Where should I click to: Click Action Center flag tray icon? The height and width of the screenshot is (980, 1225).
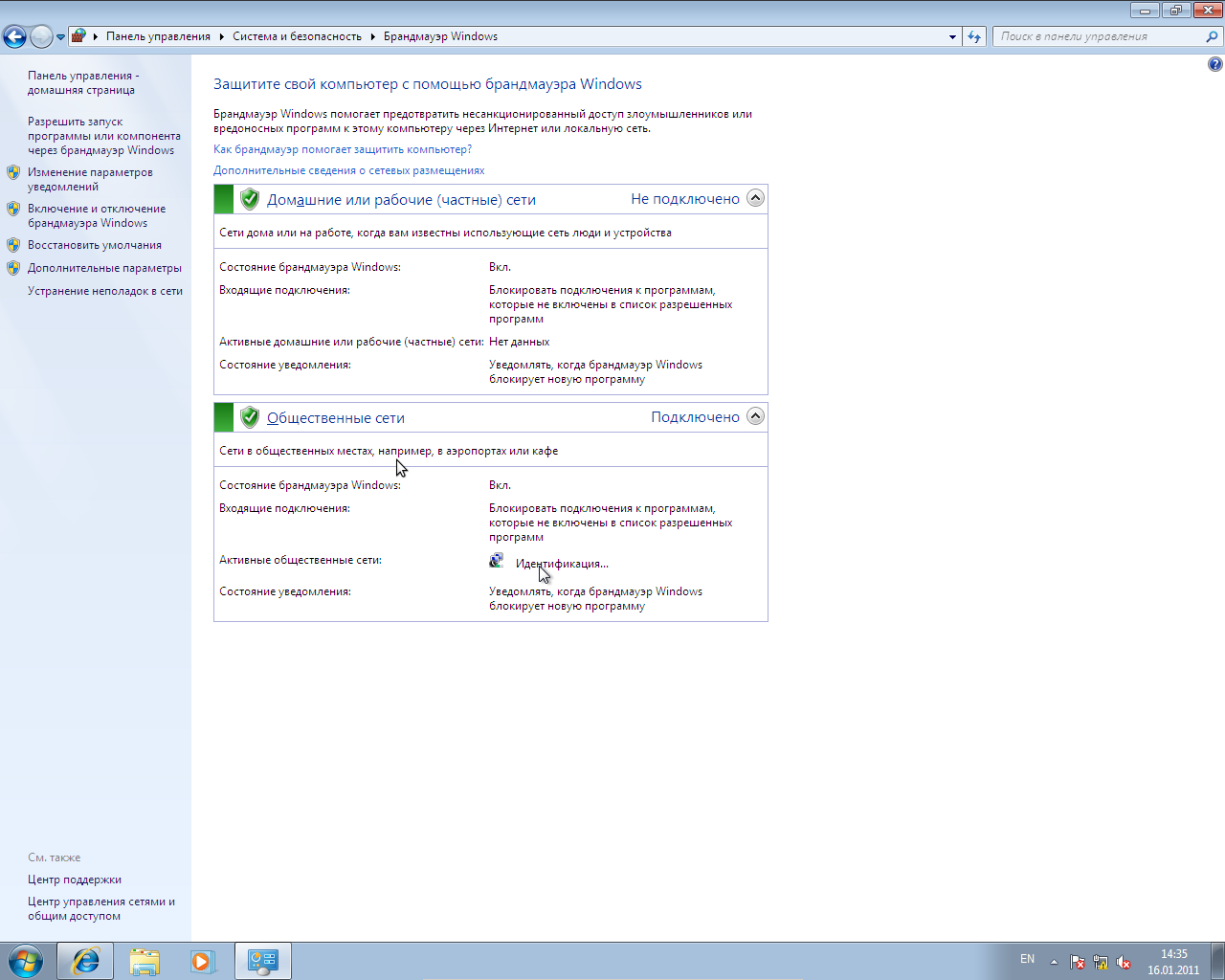[1078, 962]
